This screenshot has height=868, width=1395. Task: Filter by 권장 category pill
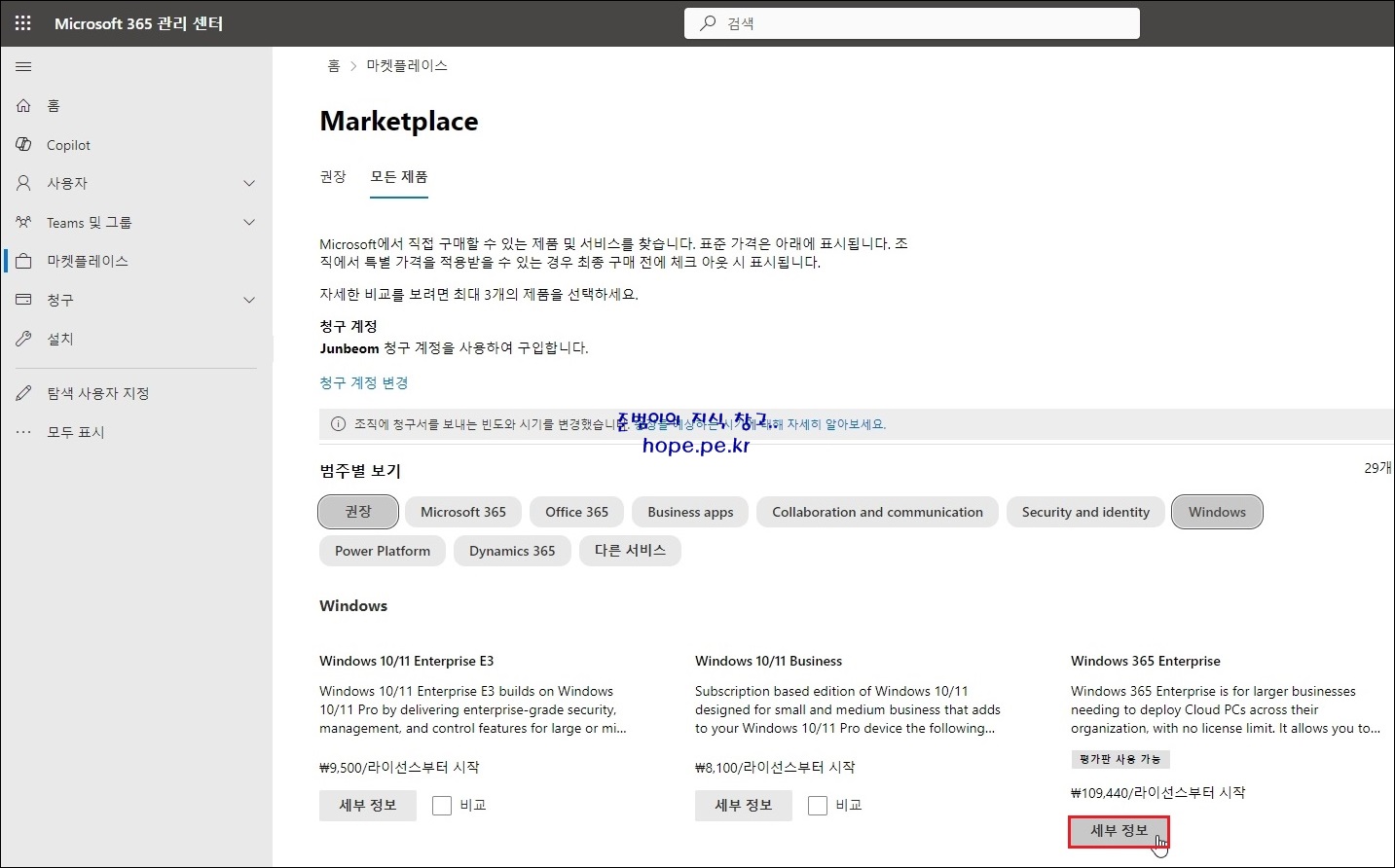[358, 512]
